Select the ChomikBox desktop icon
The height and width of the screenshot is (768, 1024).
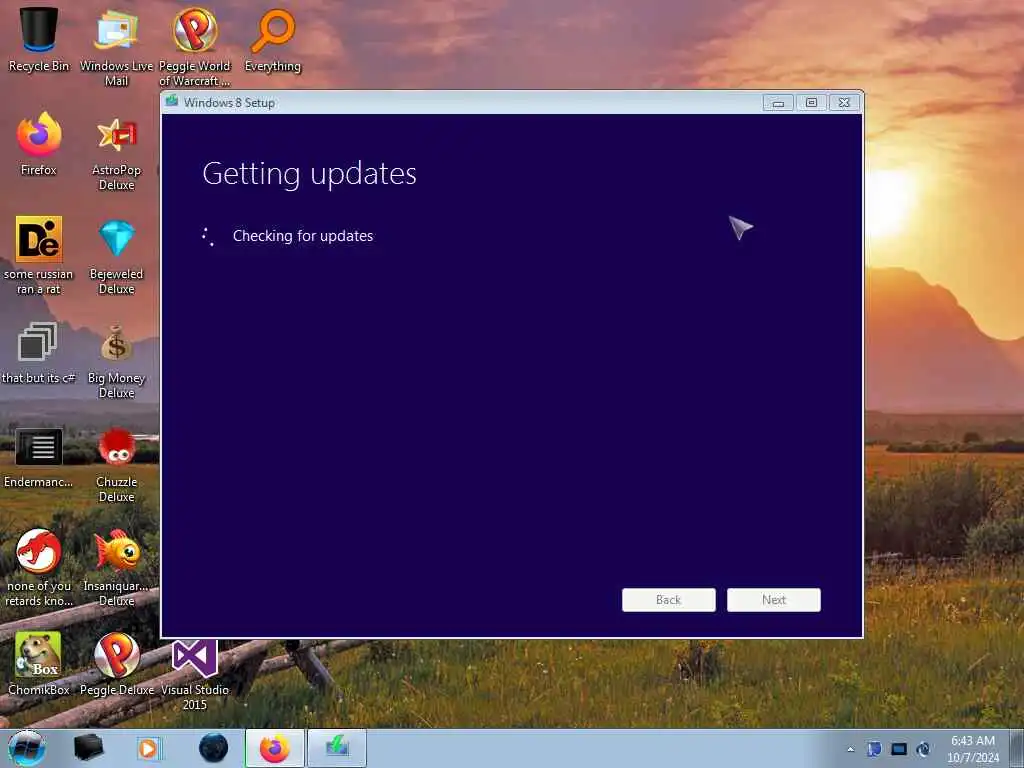pyautogui.click(x=39, y=664)
